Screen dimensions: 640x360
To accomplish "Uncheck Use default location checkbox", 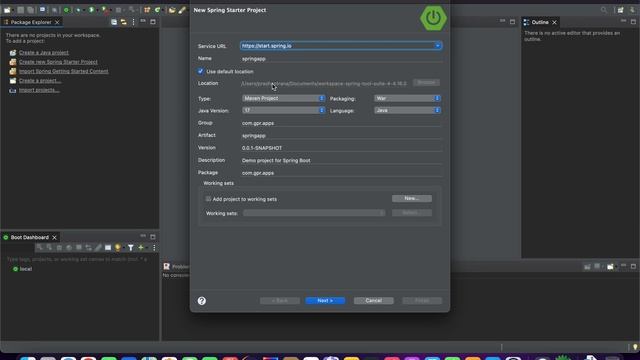I will pos(200,71).
